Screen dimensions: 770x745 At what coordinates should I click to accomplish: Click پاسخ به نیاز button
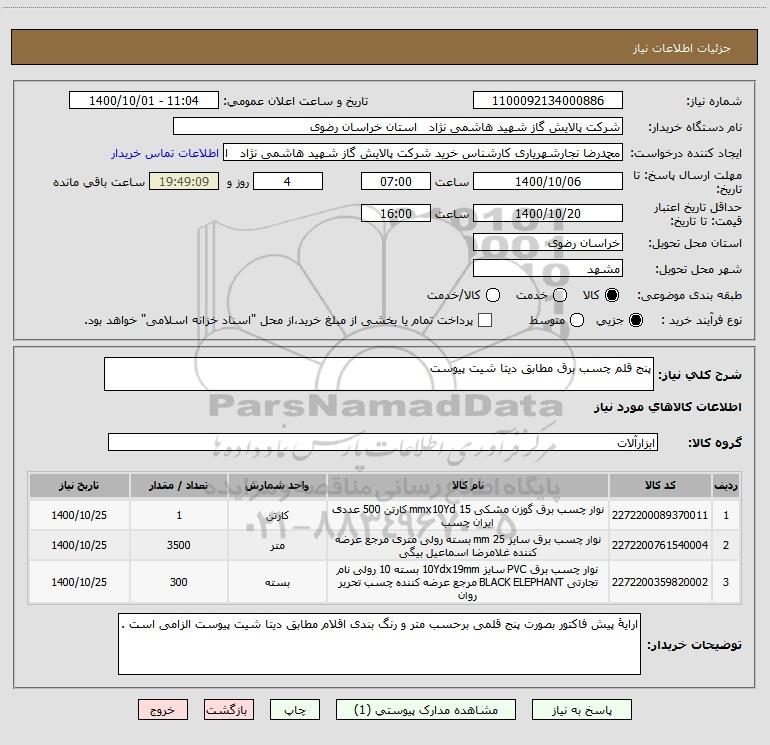point(581,710)
